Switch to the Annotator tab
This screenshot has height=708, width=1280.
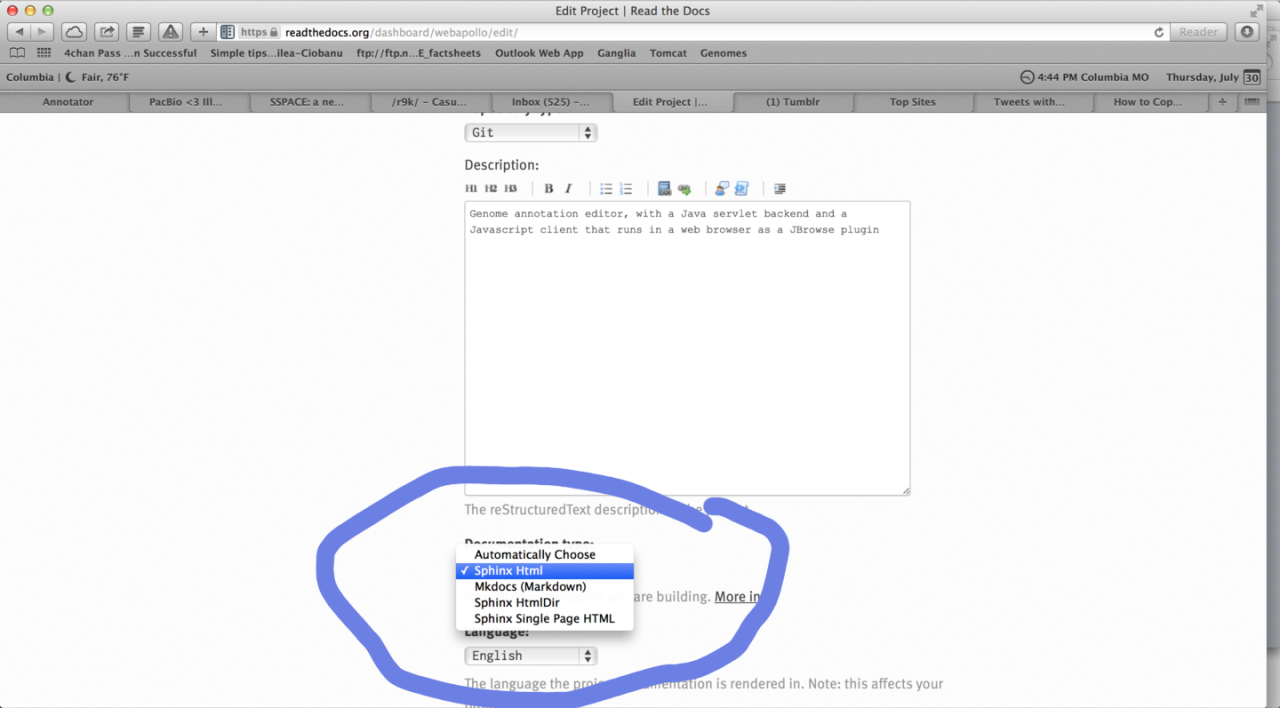[68, 102]
